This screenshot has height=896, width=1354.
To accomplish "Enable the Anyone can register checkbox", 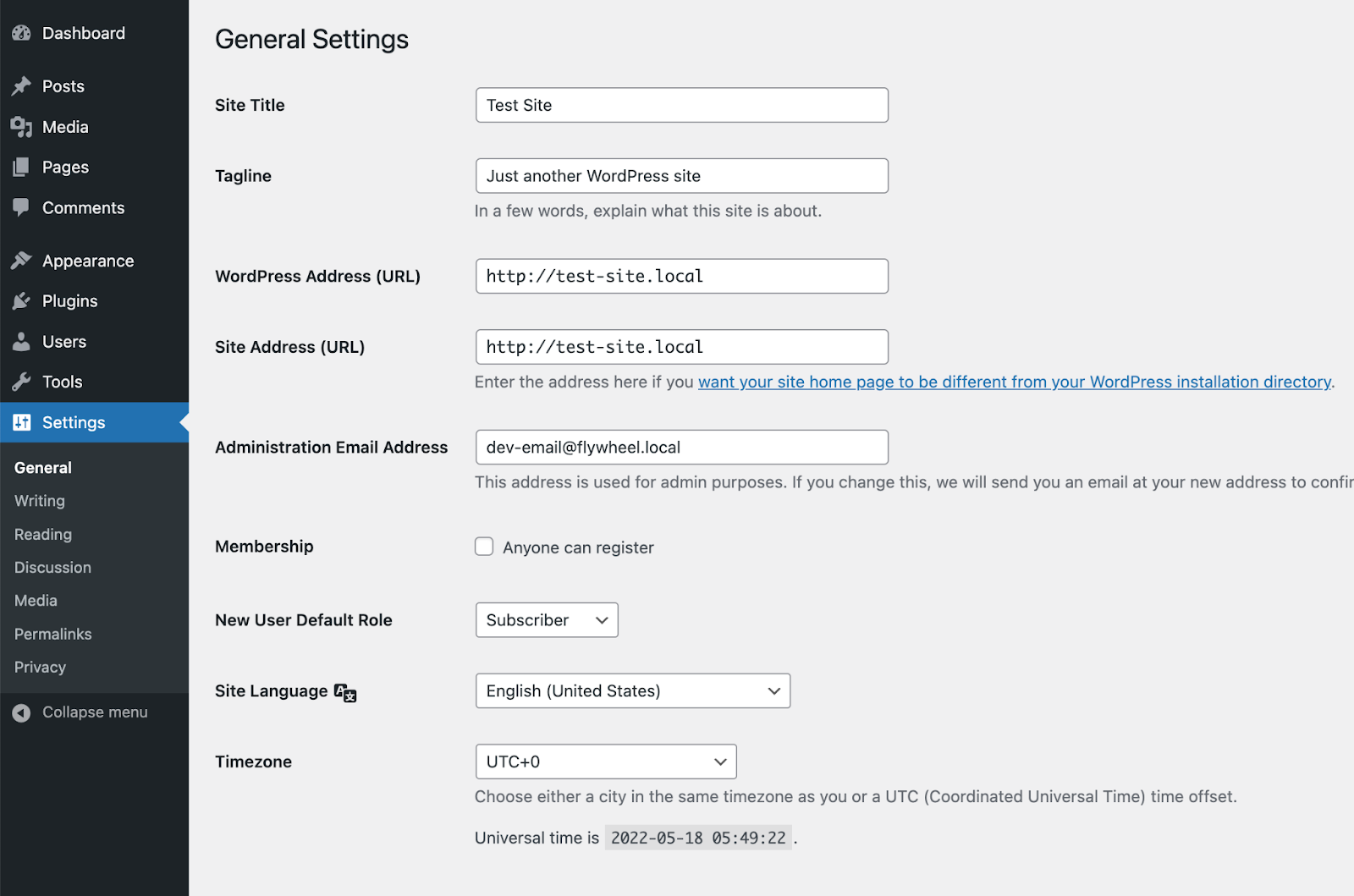I will pyautogui.click(x=484, y=547).
